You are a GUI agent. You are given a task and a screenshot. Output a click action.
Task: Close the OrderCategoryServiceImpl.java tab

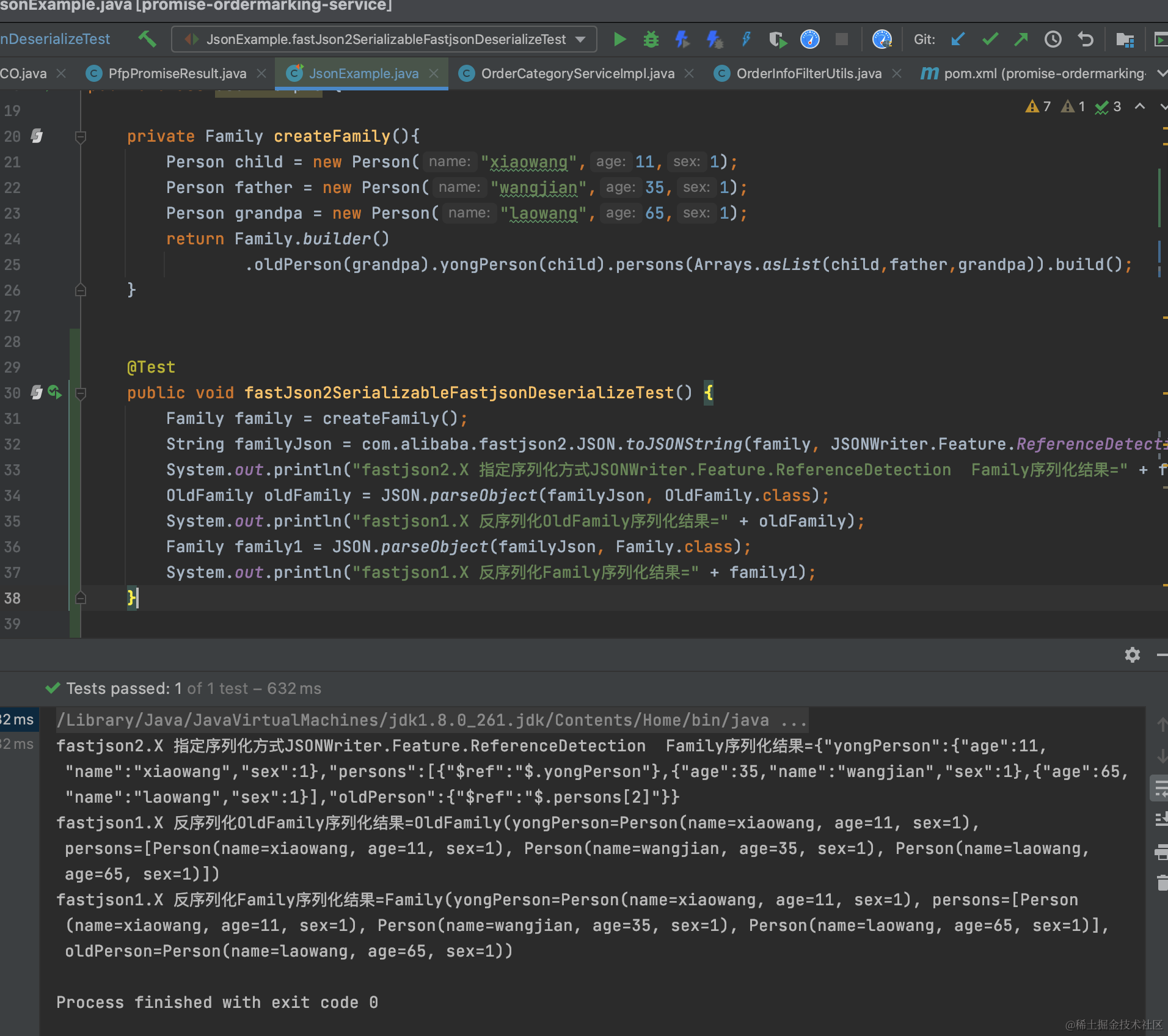689,74
